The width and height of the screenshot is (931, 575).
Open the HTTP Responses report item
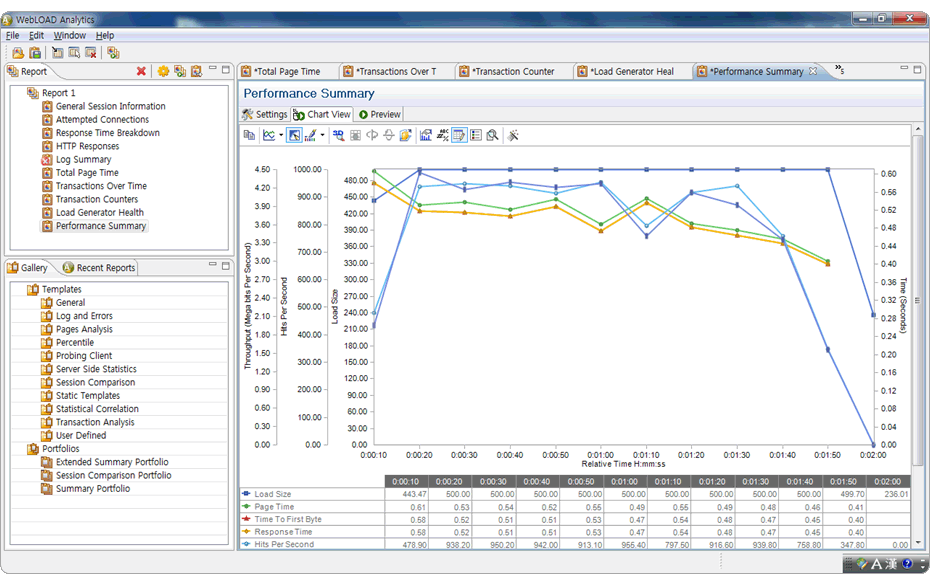pyautogui.click(x=87, y=146)
